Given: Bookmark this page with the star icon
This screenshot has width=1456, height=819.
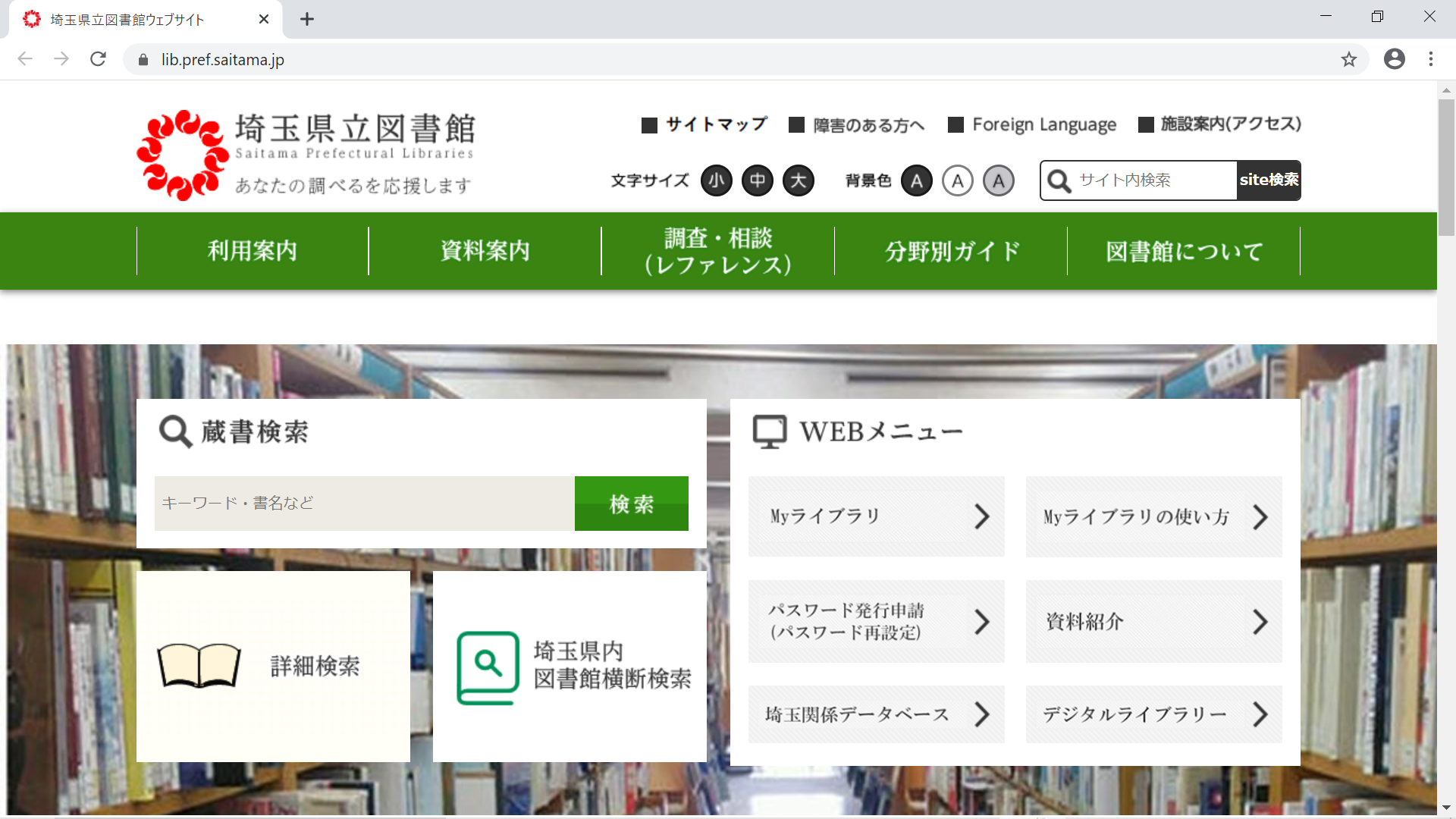Looking at the screenshot, I should (1348, 59).
